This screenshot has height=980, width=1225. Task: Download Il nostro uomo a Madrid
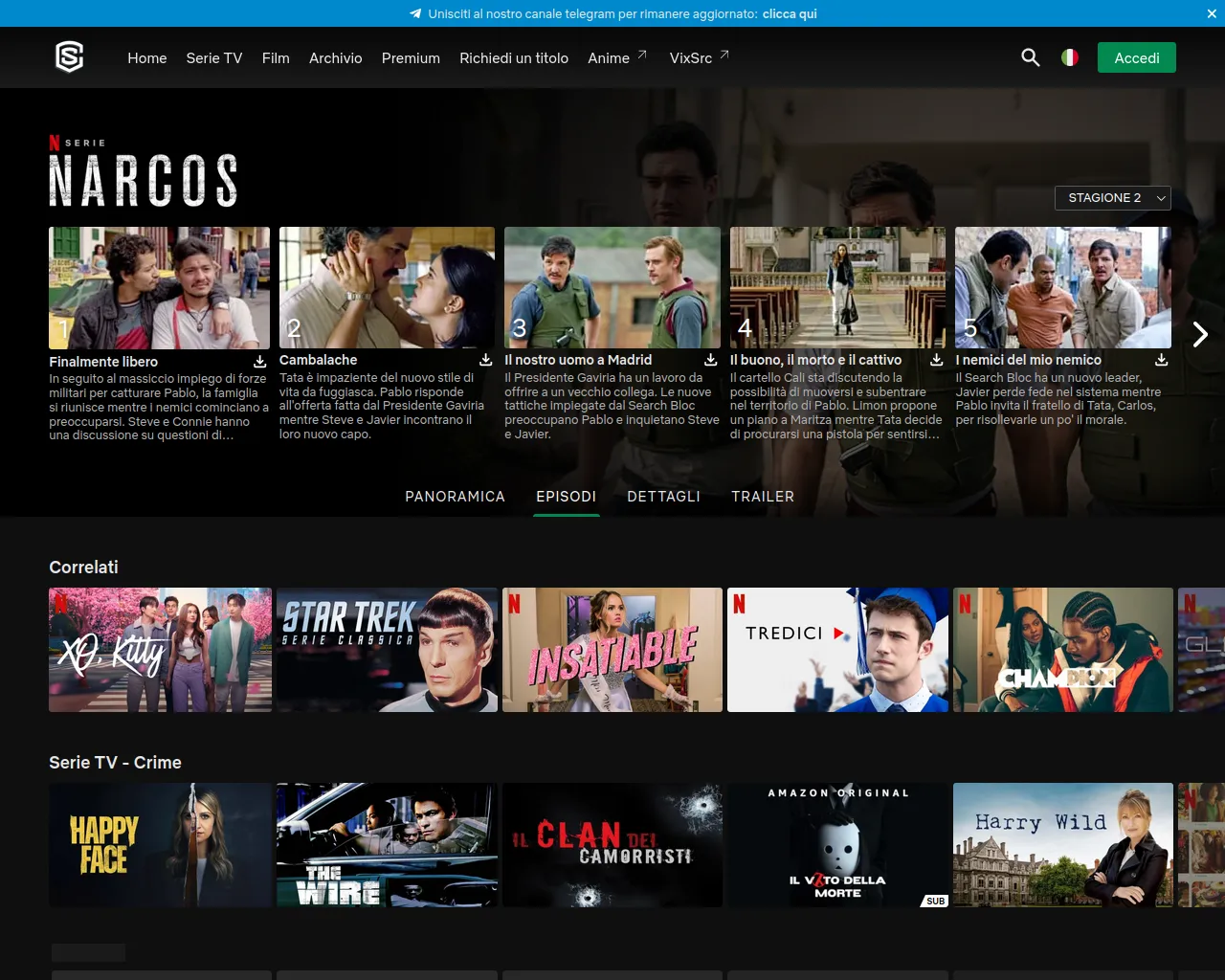710,360
